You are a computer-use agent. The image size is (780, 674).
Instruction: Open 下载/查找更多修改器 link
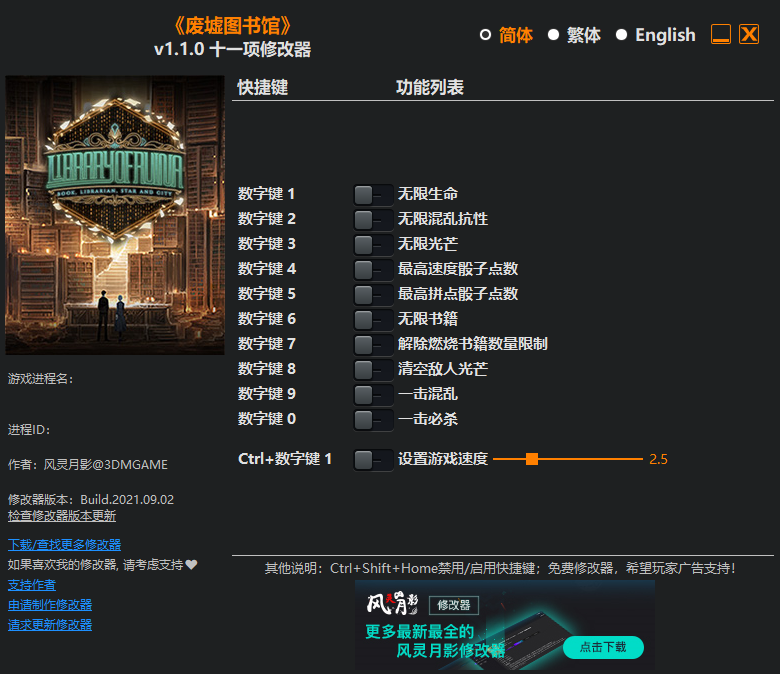(65, 545)
